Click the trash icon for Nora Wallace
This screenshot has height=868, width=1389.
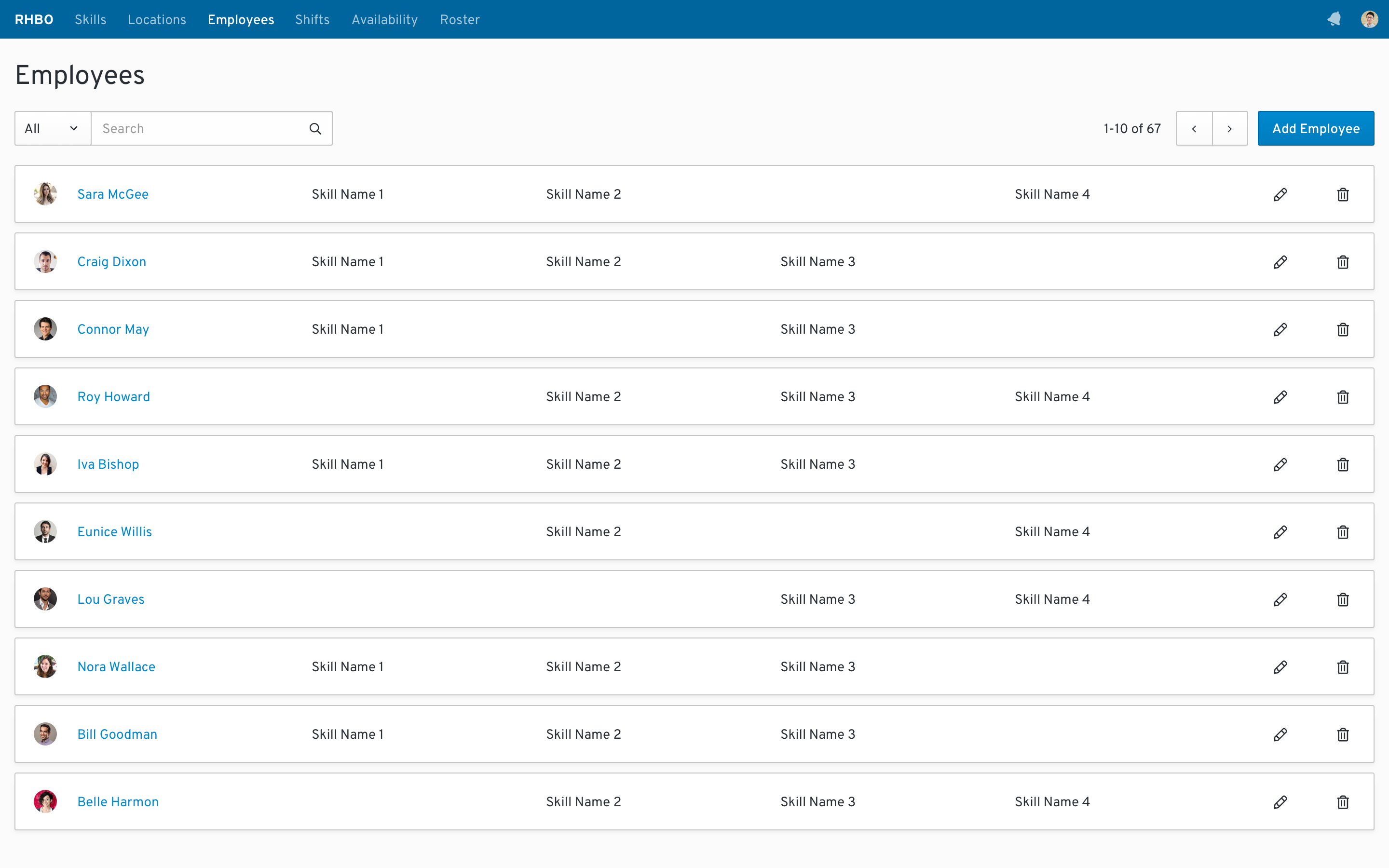pyautogui.click(x=1343, y=667)
